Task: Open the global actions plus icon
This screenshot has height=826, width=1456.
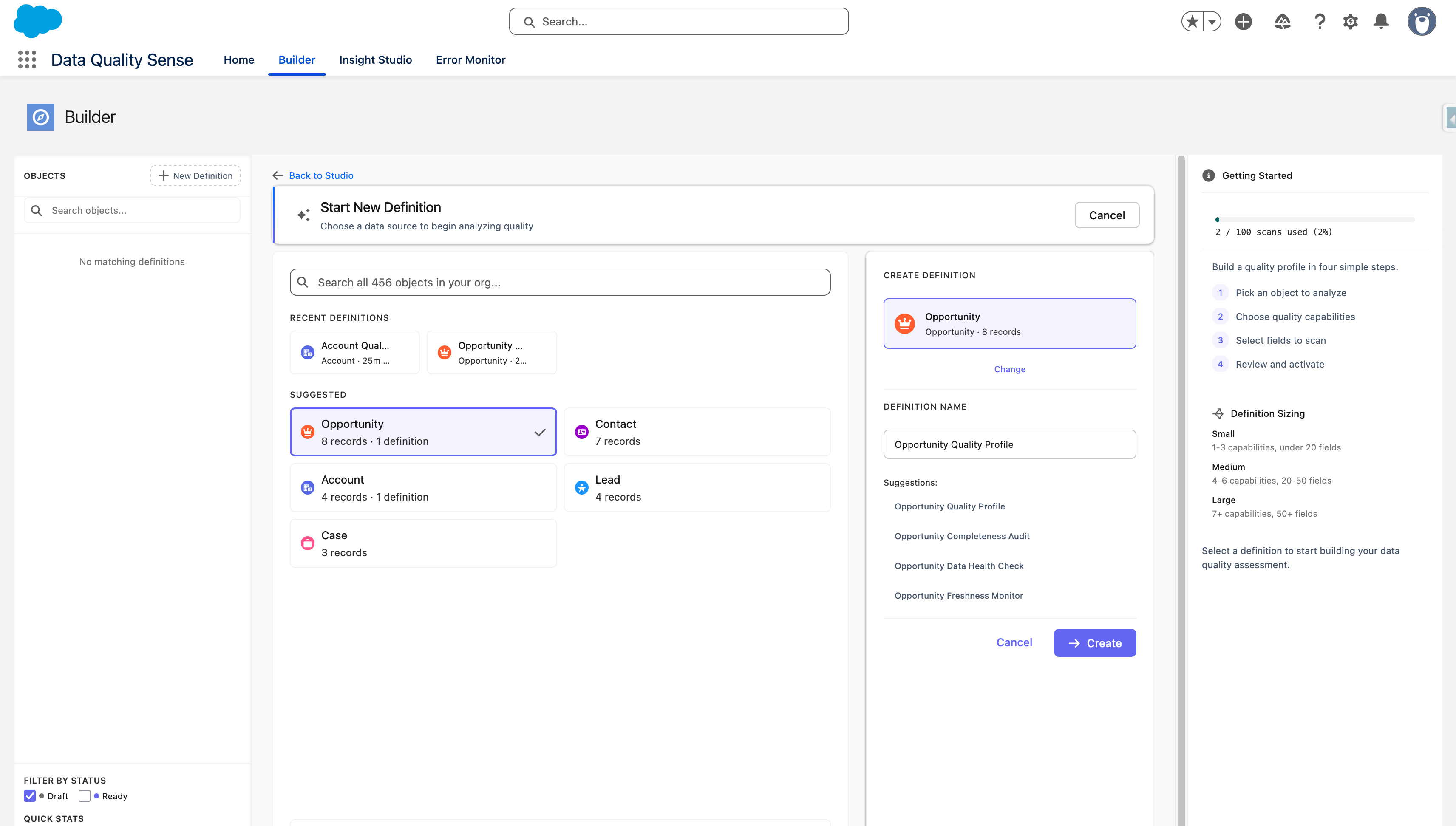Action: click(x=1243, y=22)
